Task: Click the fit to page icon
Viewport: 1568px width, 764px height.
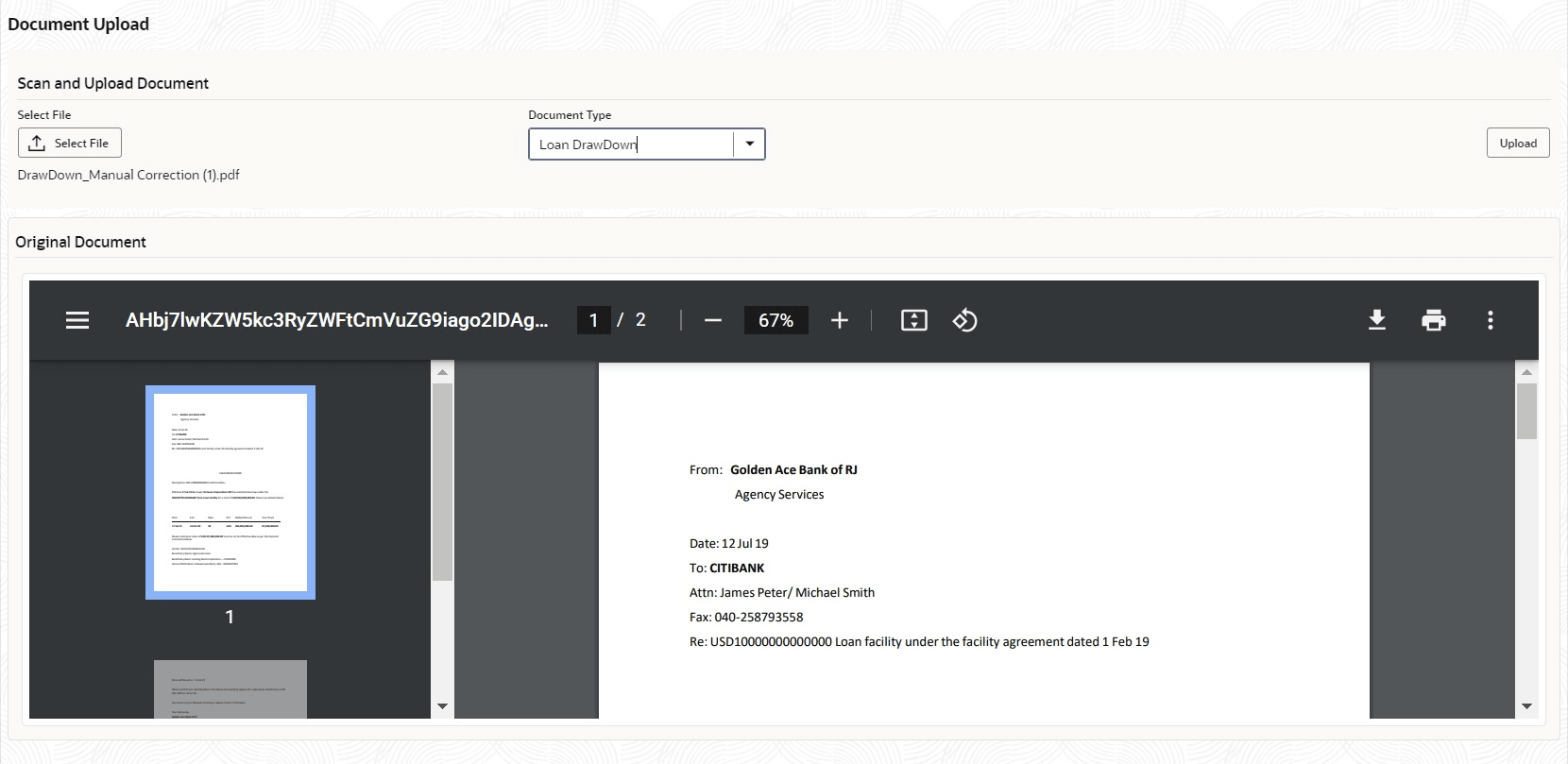Action: tap(914, 320)
